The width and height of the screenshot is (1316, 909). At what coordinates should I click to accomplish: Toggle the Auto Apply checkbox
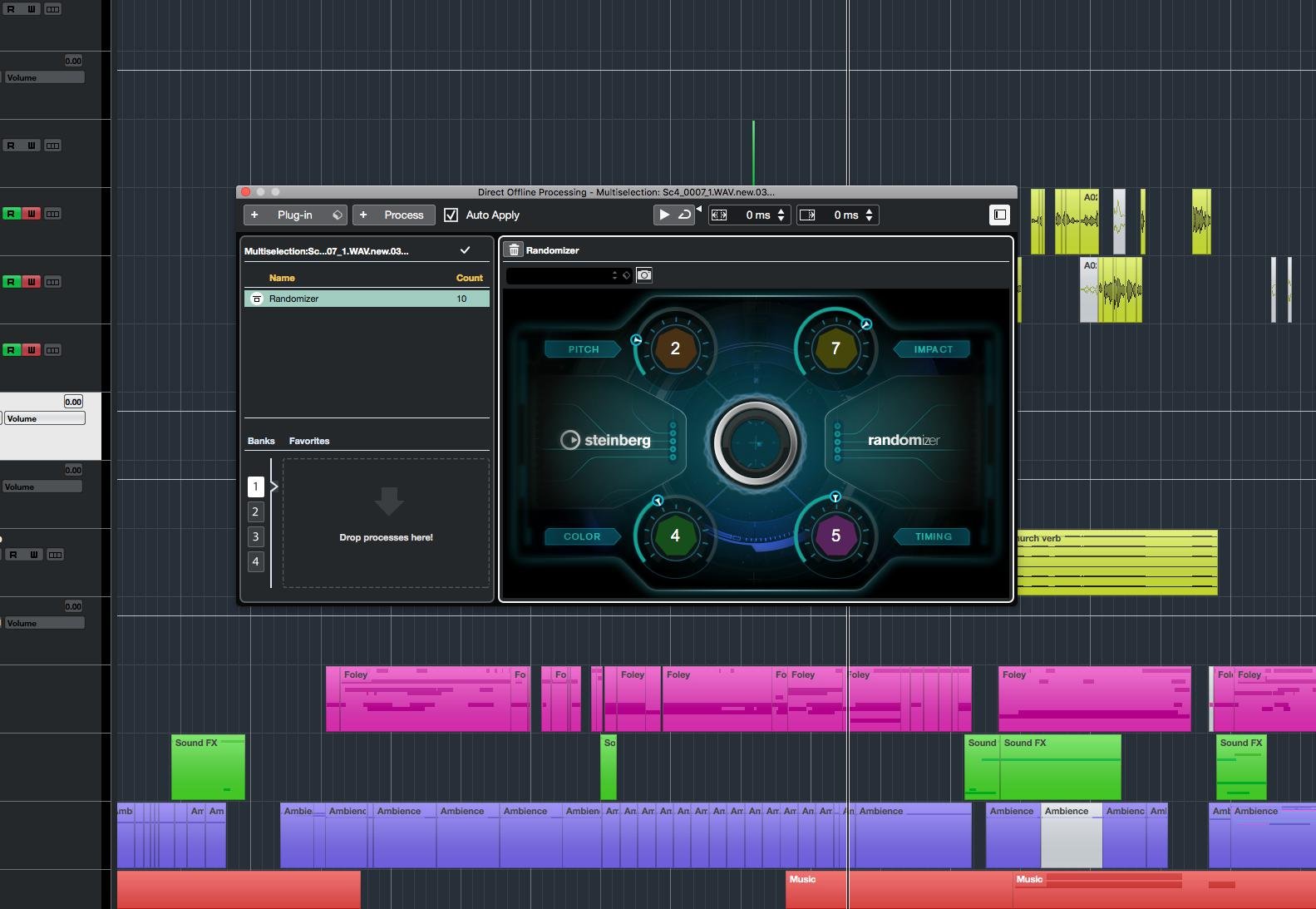pyautogui.click(x=451, y=215)
